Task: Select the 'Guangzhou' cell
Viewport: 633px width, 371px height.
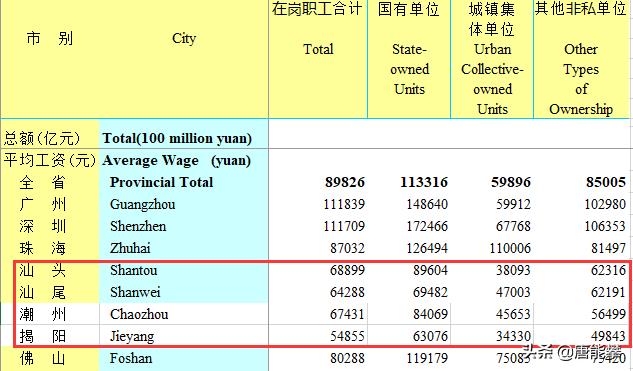Action: (x=143, y=204)
